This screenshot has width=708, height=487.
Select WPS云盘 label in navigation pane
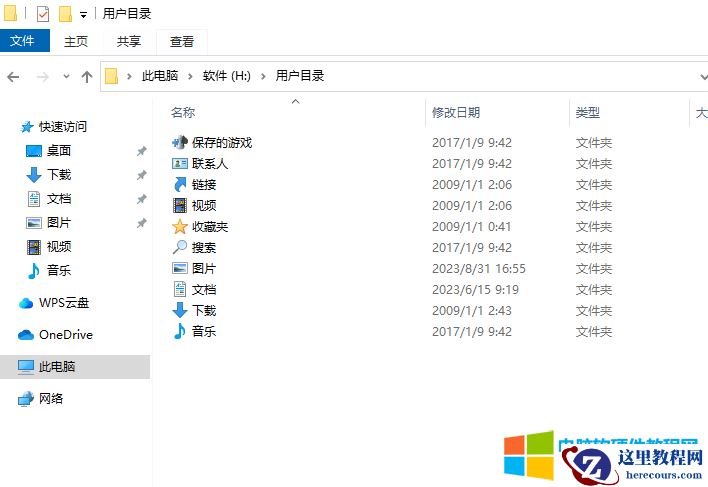(64, 303)
